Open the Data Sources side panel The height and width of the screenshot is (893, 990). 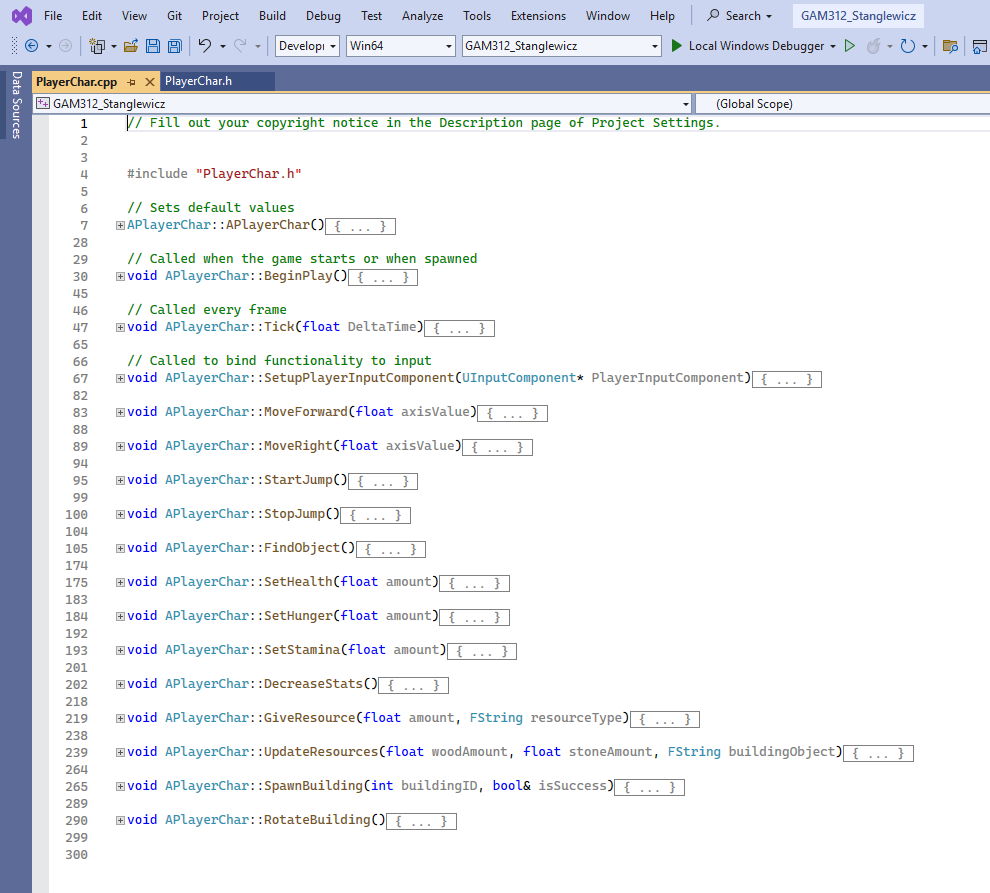[16, 105]
